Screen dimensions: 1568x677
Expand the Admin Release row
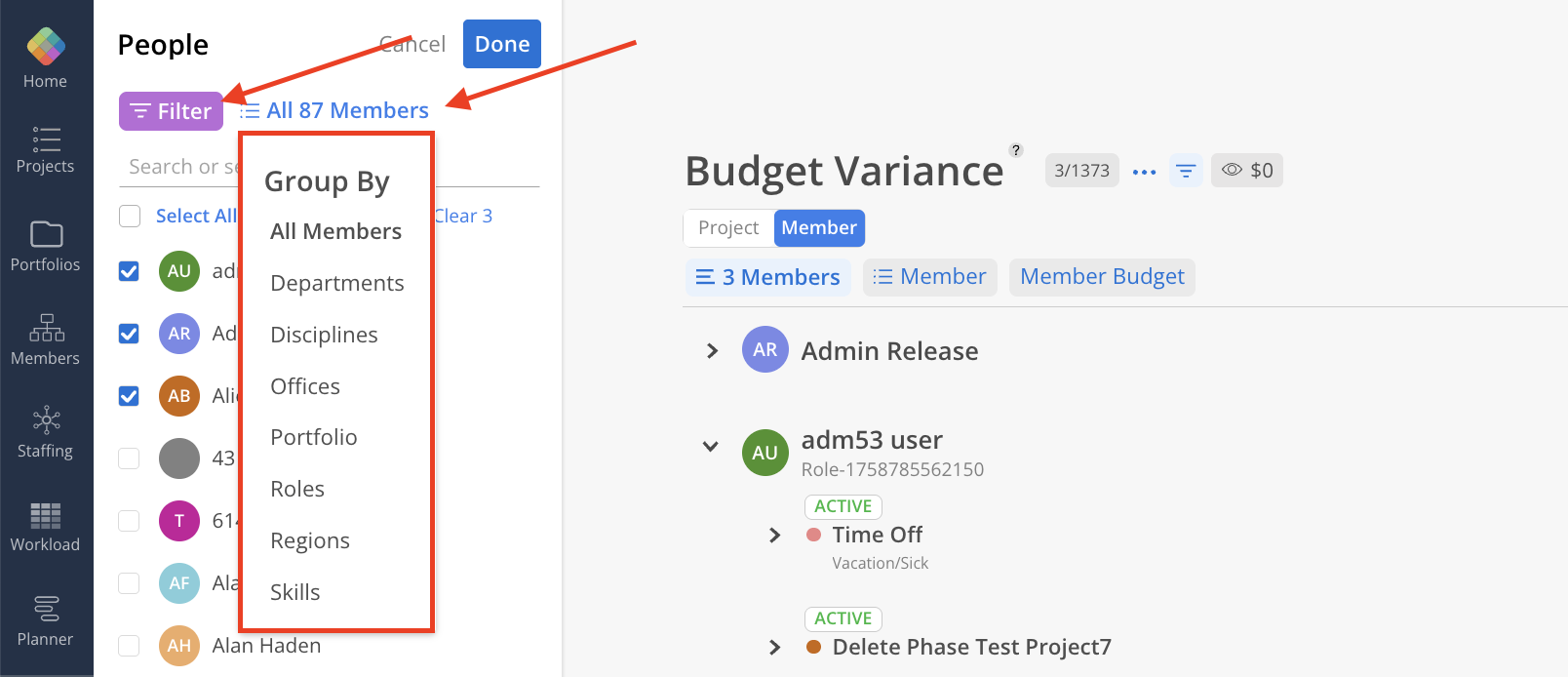point(712,351)
